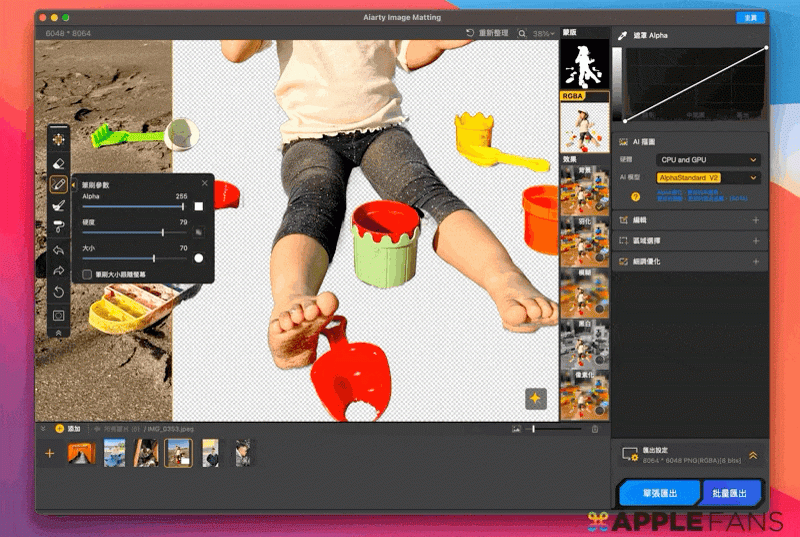The width and height of the screenshot is (800, 537).
Task: Click the Redo arrow in the toolbar
Action: click(x=59, y=270)
